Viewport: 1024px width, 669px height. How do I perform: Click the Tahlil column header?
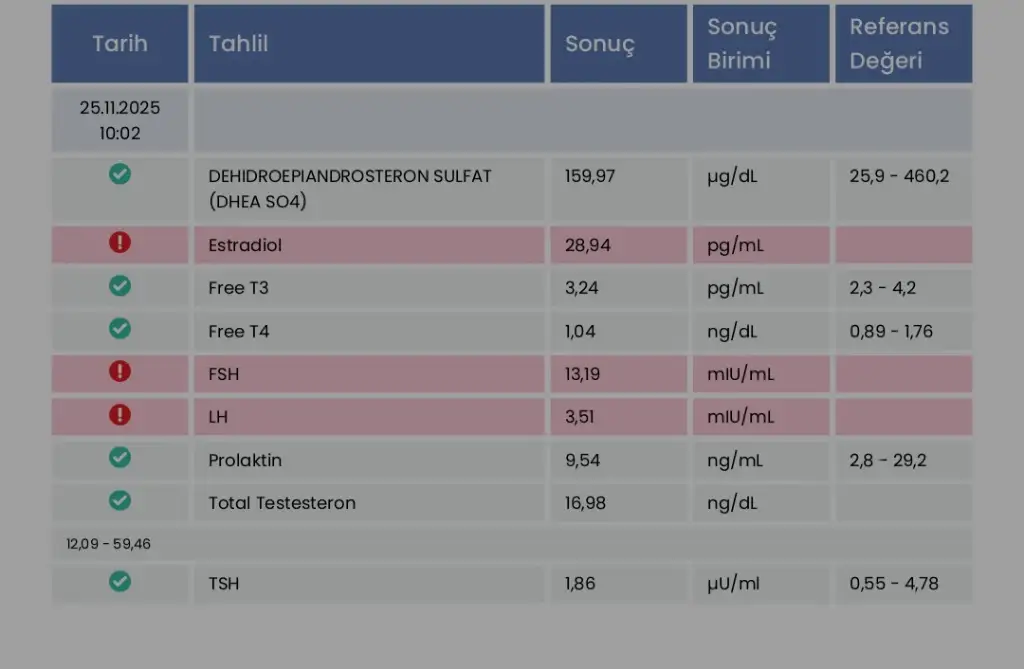coord(238,44)
